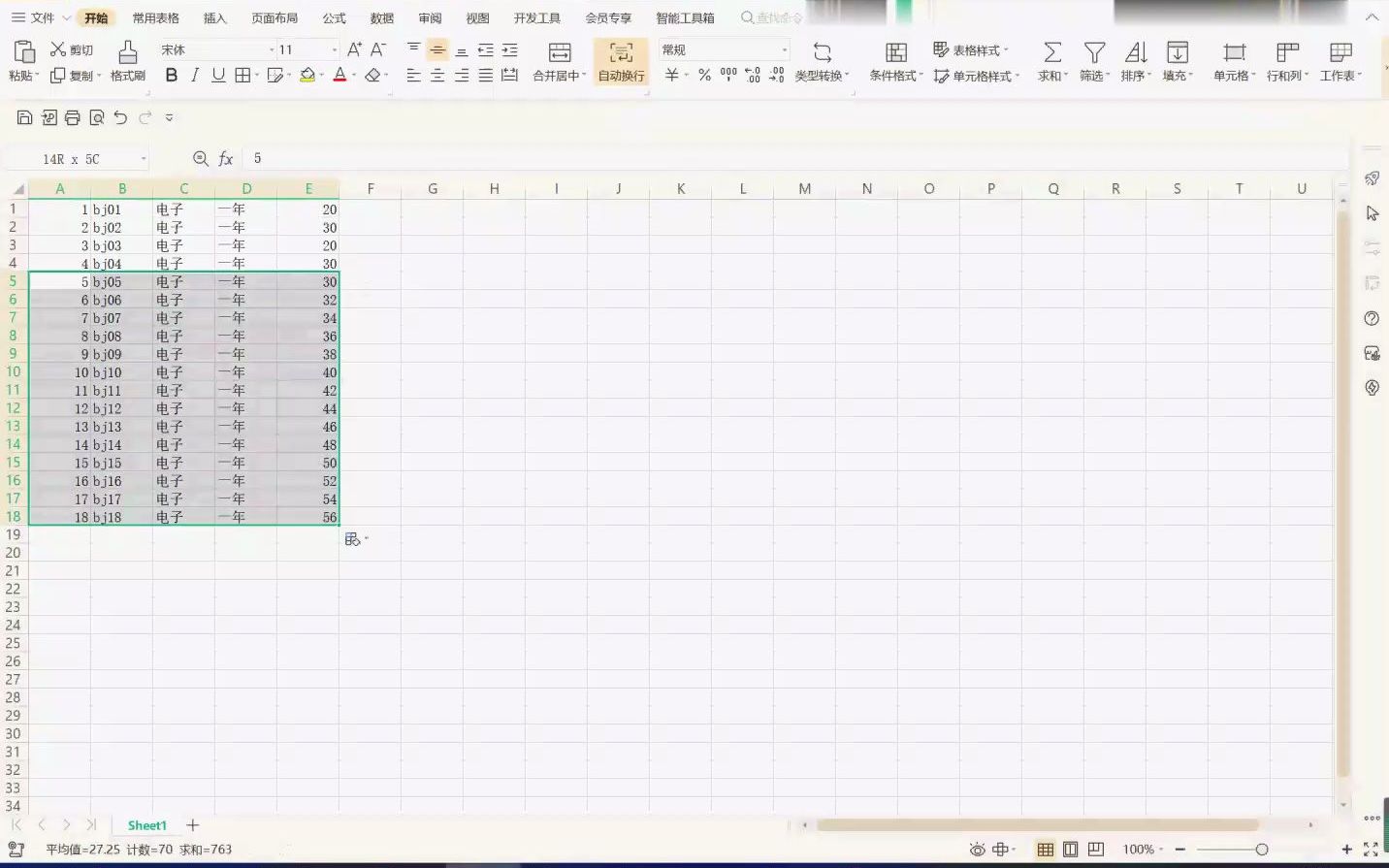
Task: Open the AutoSum (求和) tool
Action: pyautogui.click(x=1052, y=52)
